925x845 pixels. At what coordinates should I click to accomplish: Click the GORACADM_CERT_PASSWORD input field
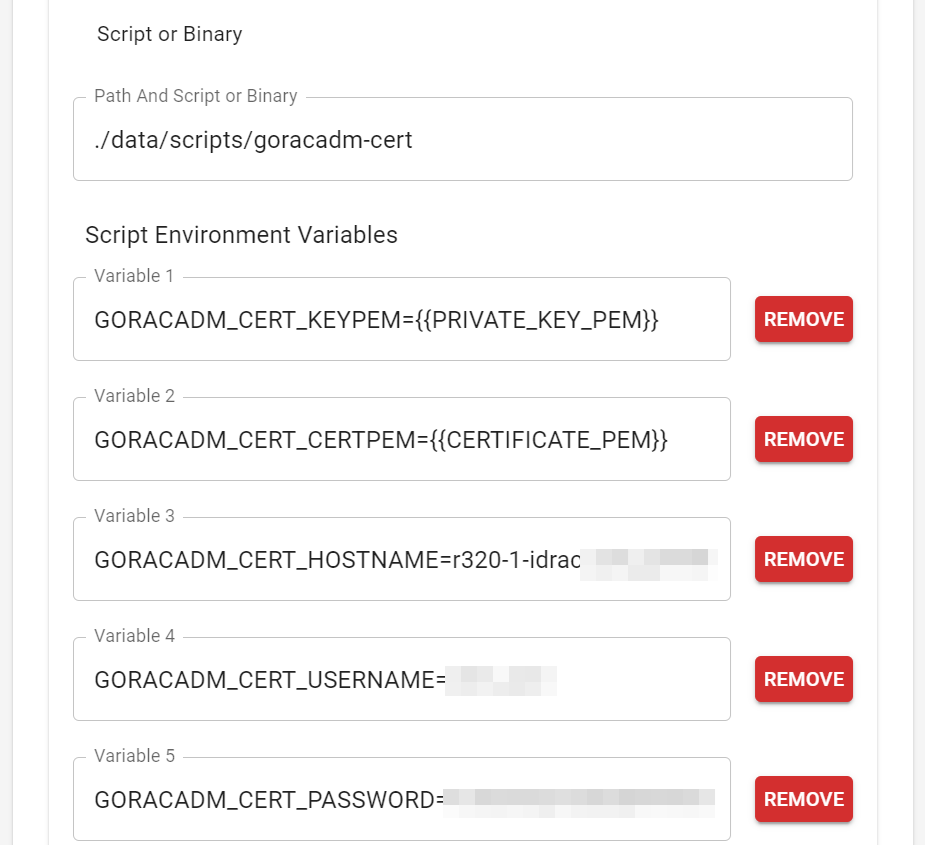400,799
